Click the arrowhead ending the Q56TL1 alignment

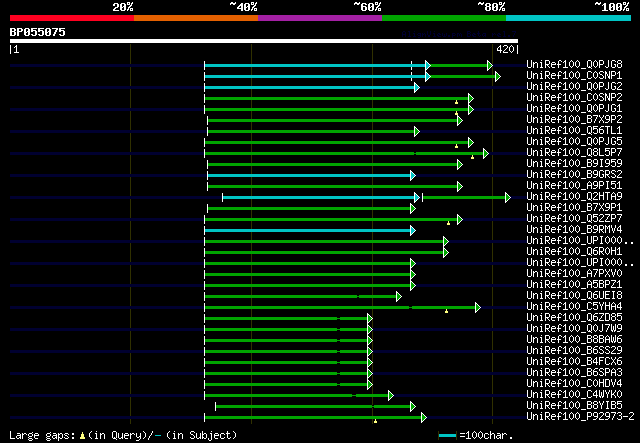pos(417,131)
